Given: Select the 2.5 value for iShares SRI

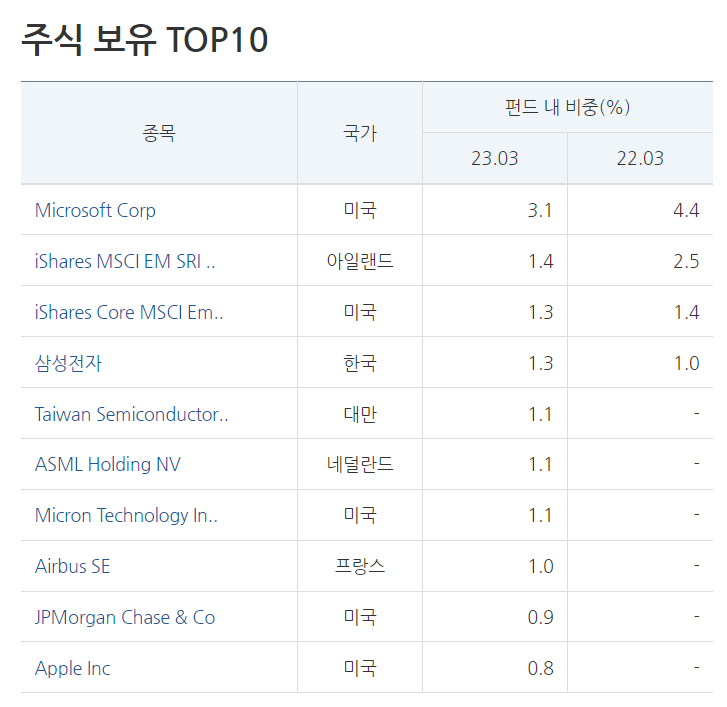Looking at the screenshot, I should pyautogui.click(x=686, y=261).
